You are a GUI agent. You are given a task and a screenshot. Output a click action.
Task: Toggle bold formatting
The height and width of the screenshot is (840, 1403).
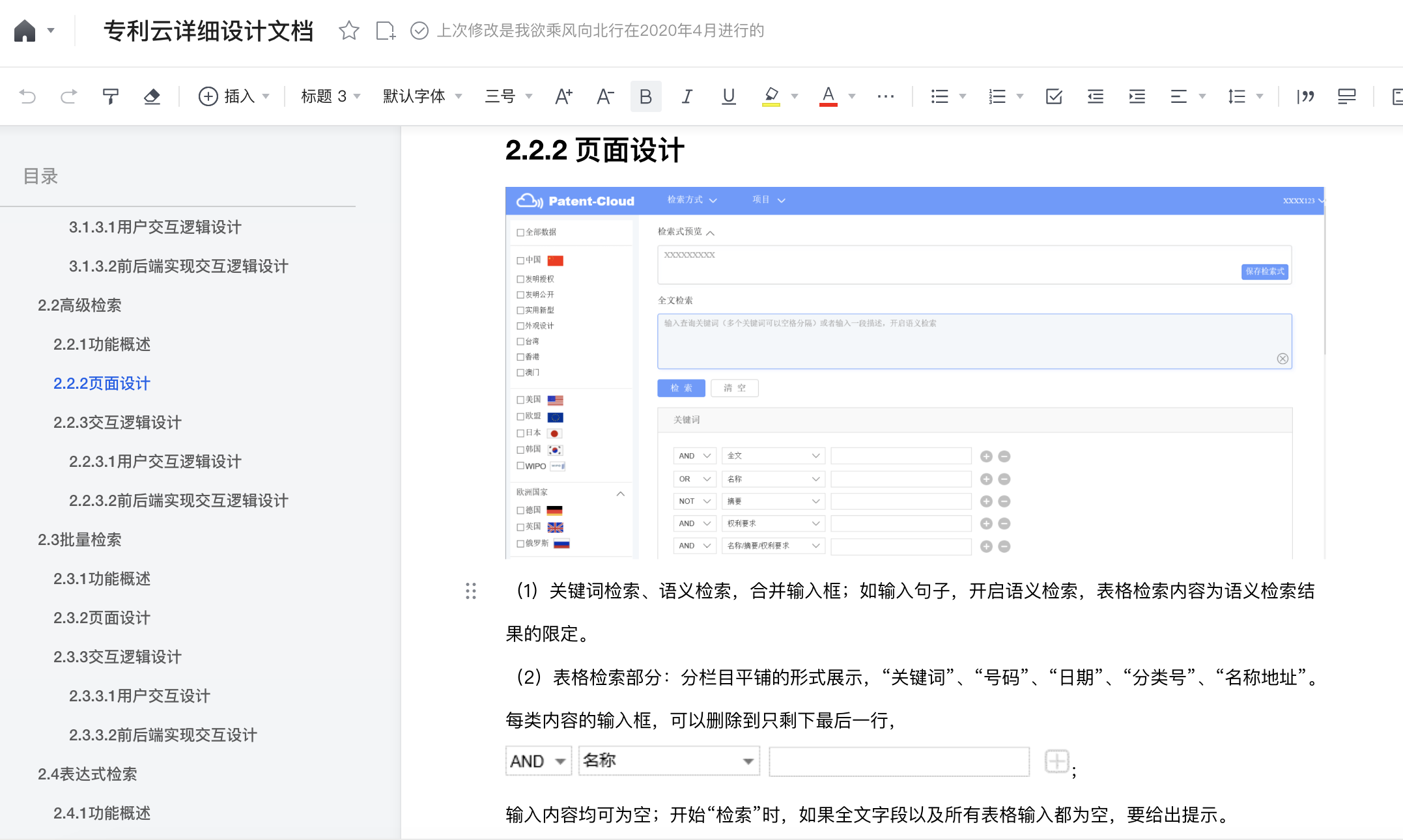(645, 96)
